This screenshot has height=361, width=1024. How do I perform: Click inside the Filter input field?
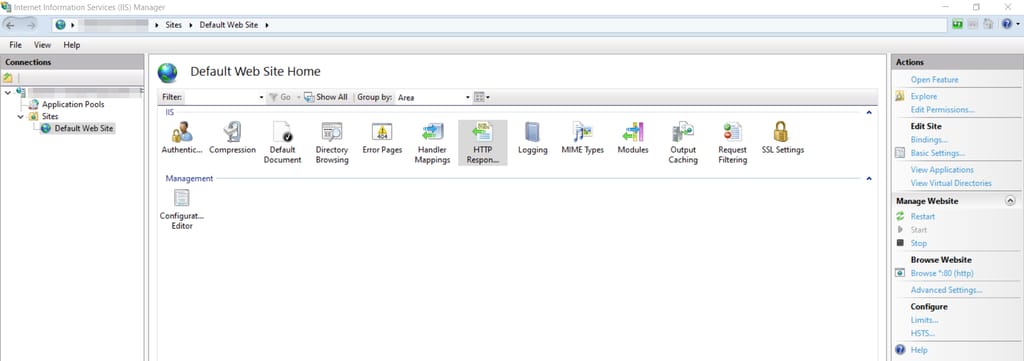(x=220, y=97)
